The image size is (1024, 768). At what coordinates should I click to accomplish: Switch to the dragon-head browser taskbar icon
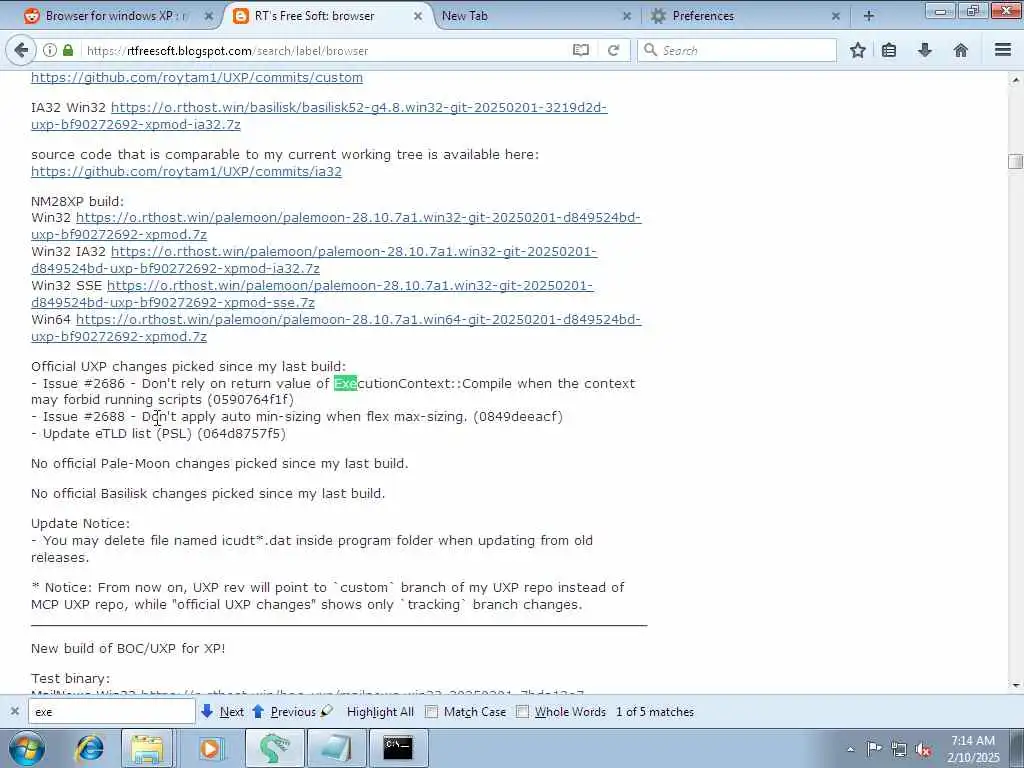coord(274,748)
